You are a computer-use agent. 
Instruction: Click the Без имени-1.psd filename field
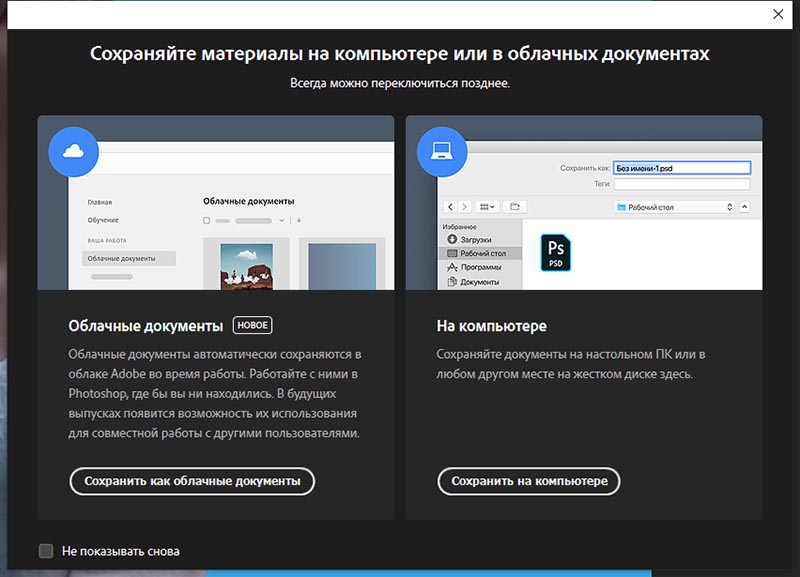(x=682, y=168)
